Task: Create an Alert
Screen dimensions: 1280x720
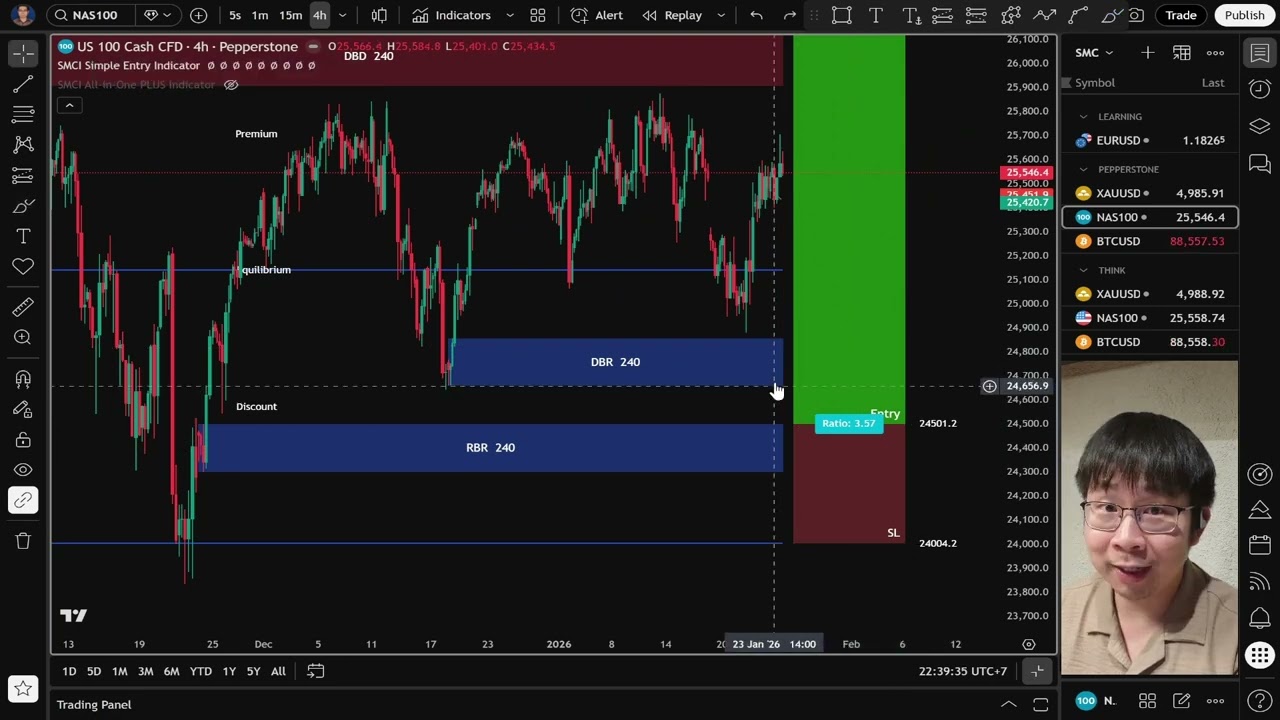Action: [597, 15]
